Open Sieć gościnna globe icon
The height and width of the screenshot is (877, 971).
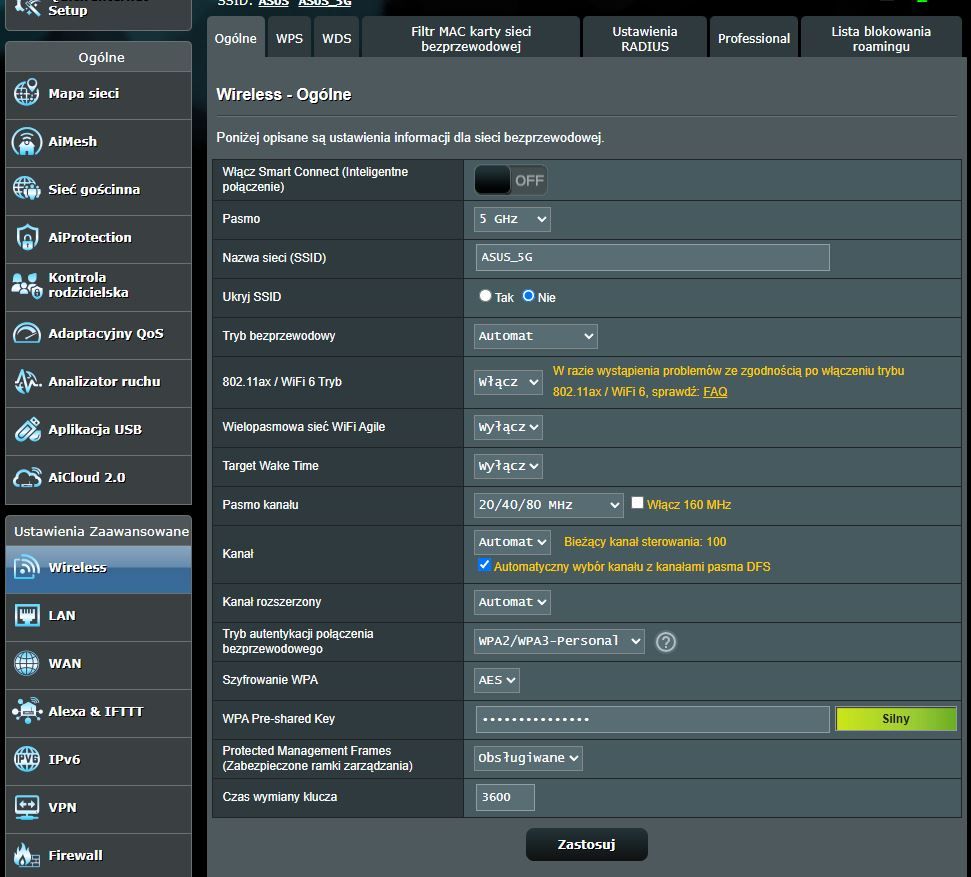[27, 189]
